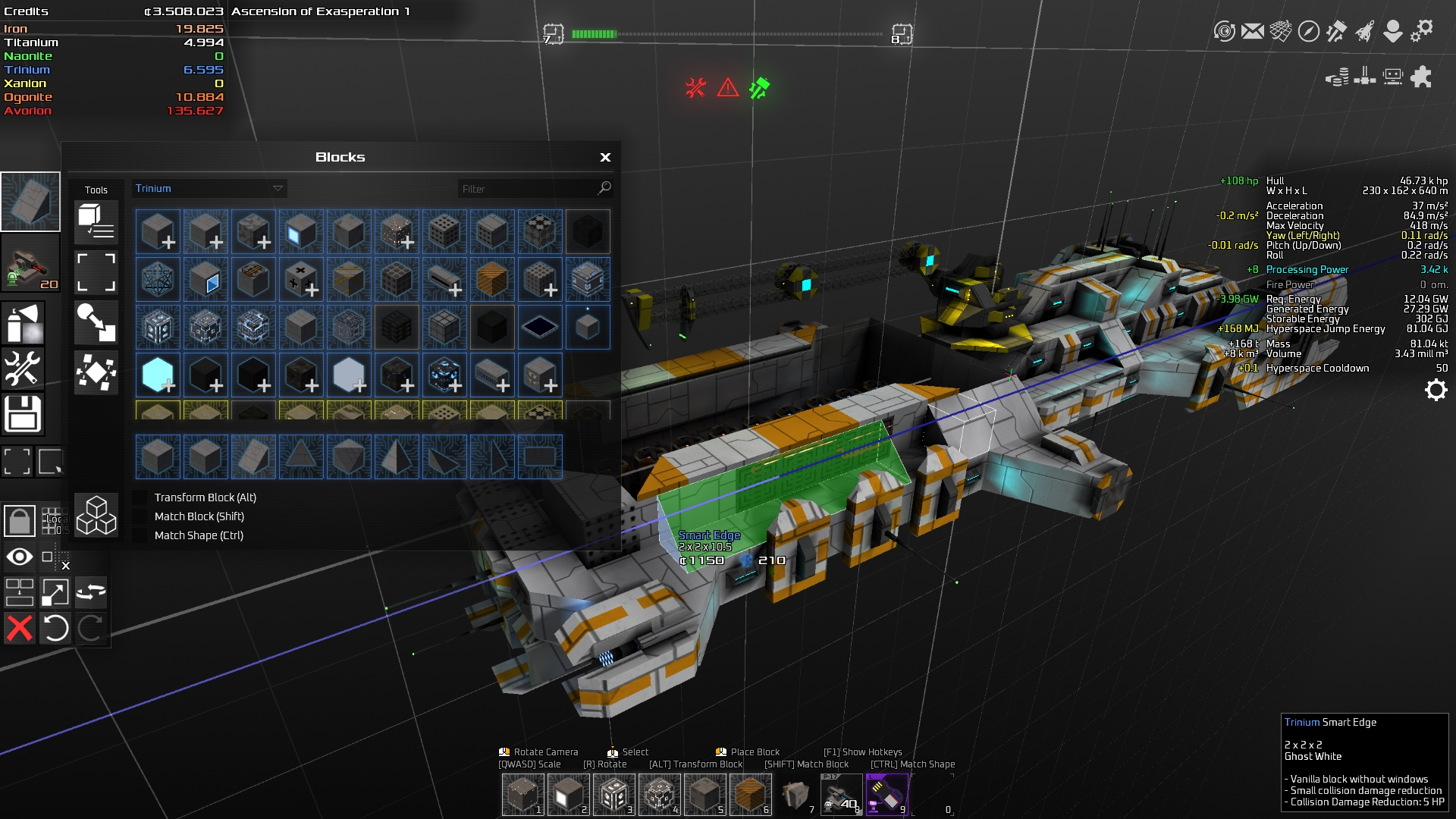The height and width of the screenshot is (819, 1456).
Task: Enable Transform Block (Alt) checkbox
Action: click(140, 497)
